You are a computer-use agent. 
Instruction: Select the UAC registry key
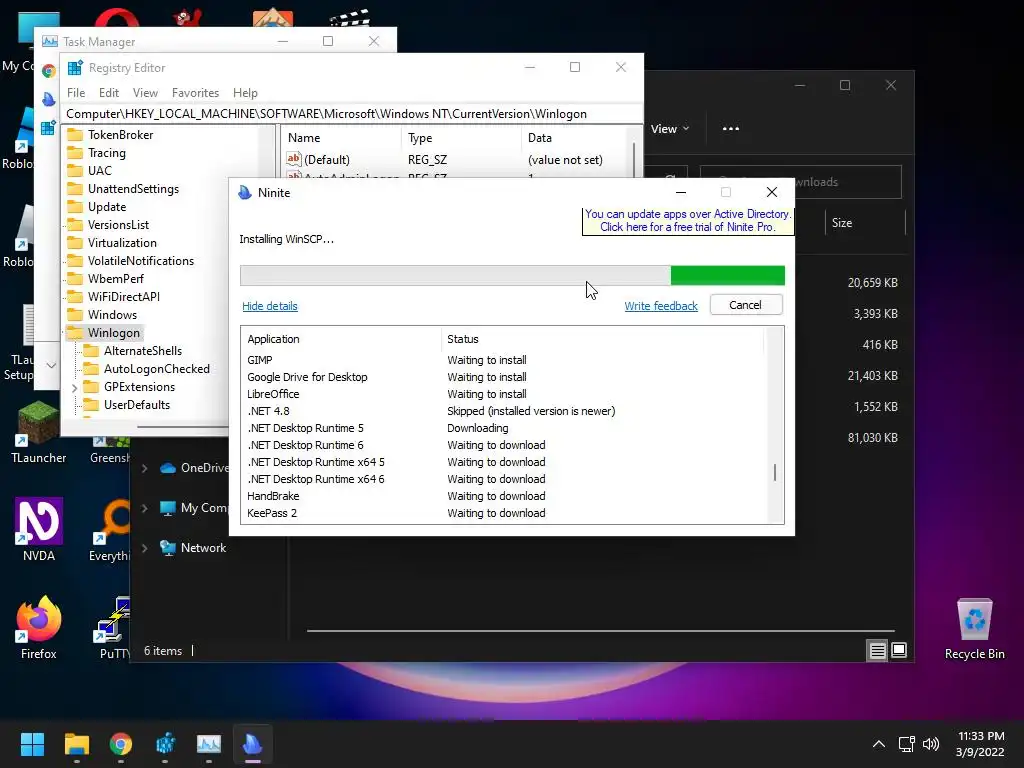[x=99, y=170]
